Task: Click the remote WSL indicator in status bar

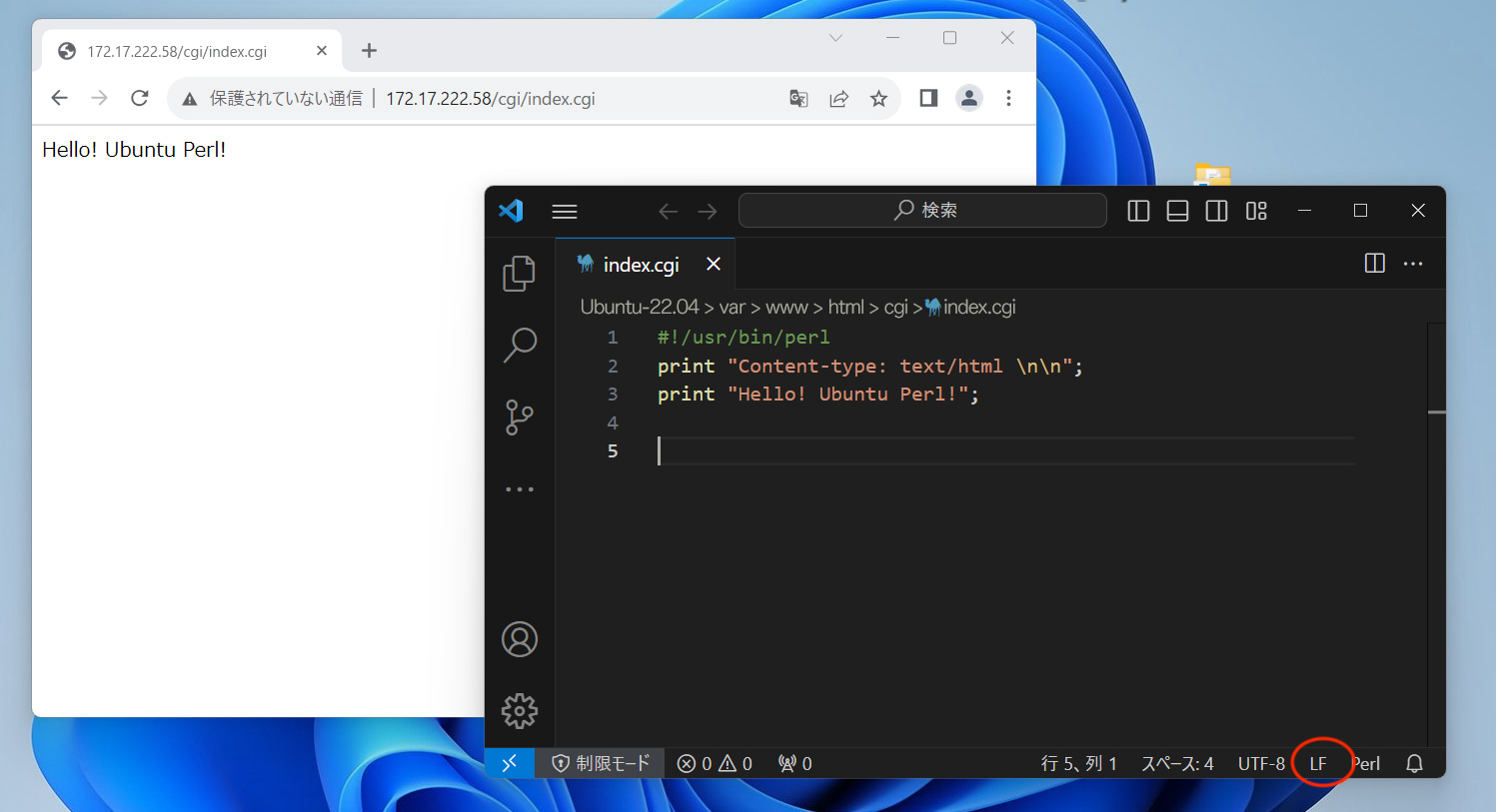Action: tap(510, 763)
